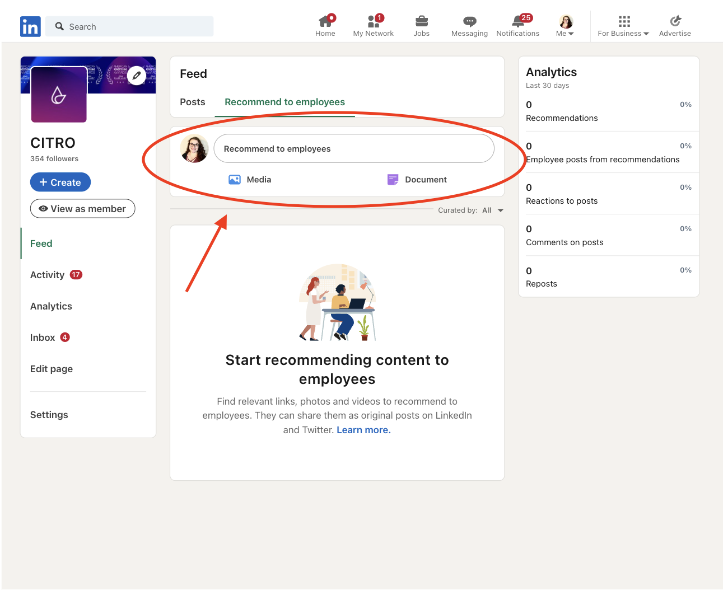
Task: Click the Recommend to employees input box
Action: pyautogui.click(x=354, y=149)
